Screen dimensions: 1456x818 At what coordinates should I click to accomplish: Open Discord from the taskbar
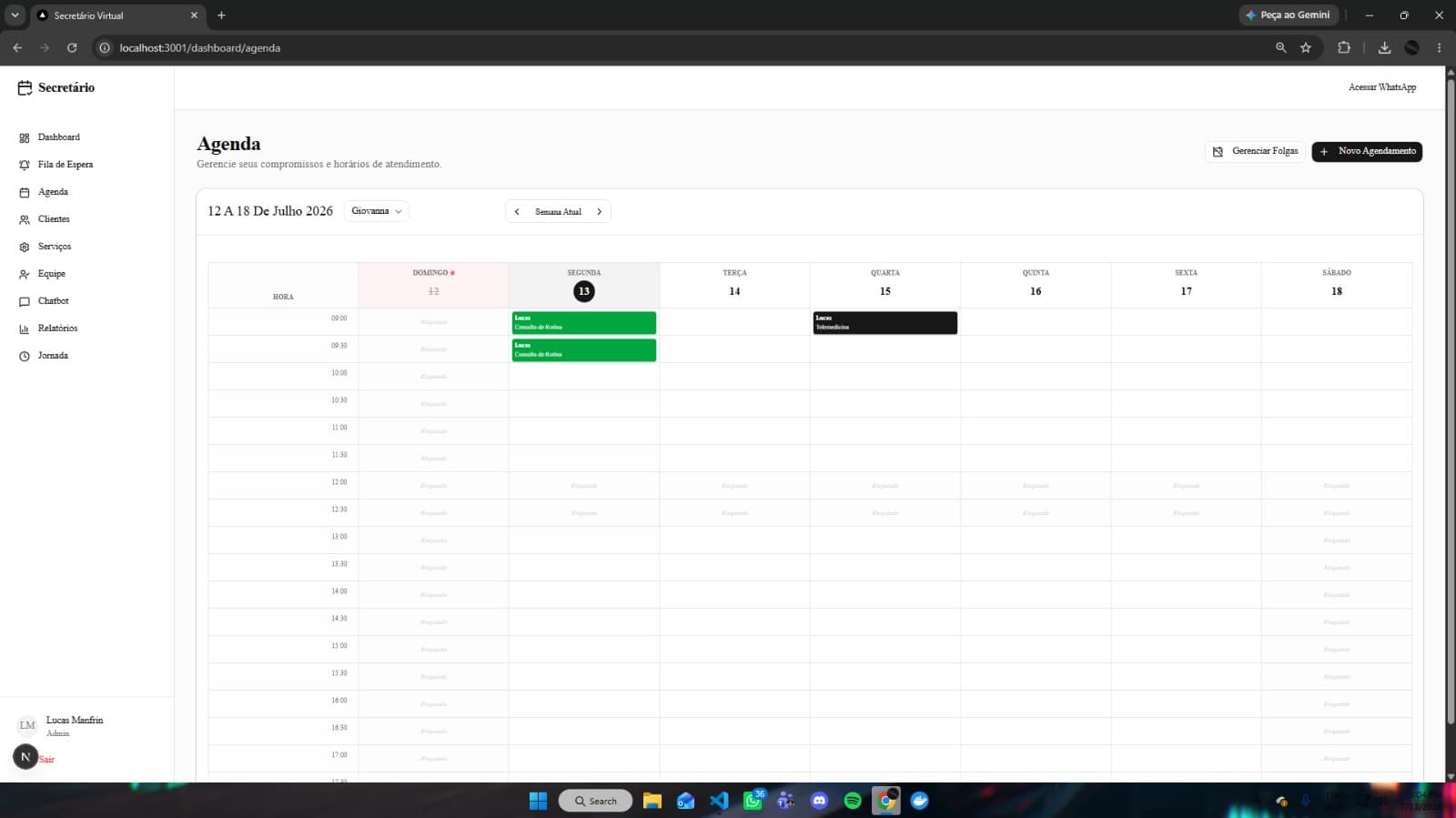(819, 801)
